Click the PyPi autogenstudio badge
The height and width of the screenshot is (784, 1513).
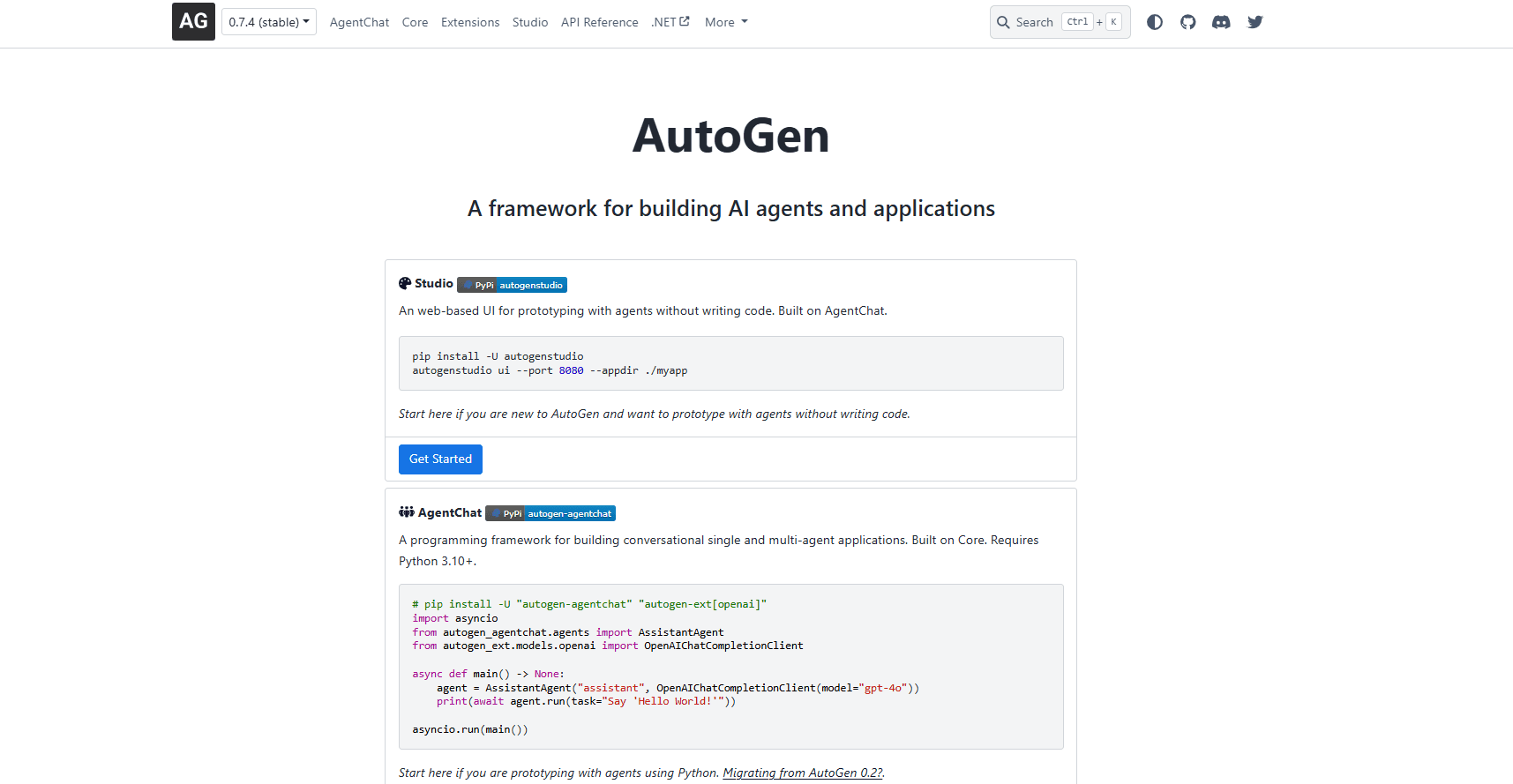pyautogui.click(x=513, y=285)
